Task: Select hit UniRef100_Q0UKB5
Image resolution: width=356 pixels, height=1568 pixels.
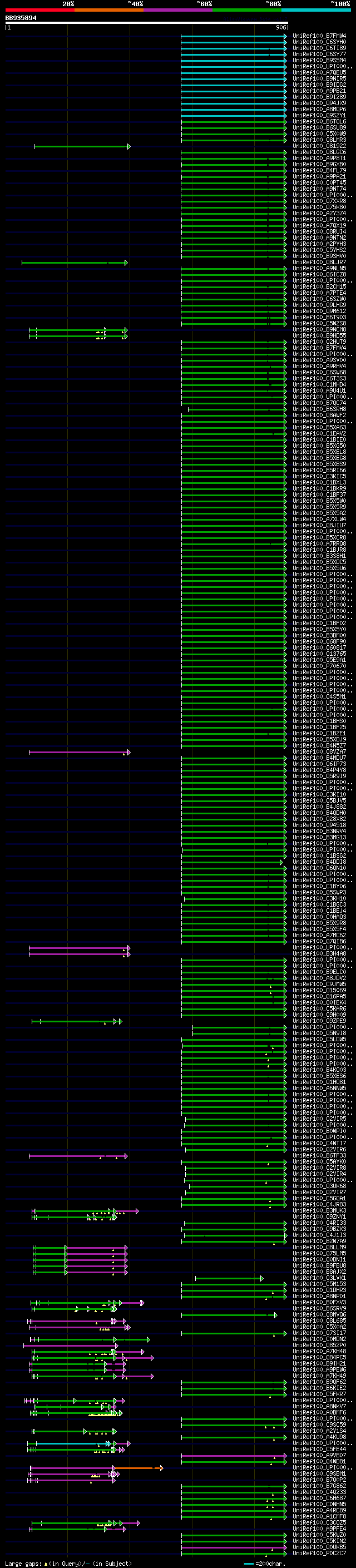Action: click(x=319, y=1547)
